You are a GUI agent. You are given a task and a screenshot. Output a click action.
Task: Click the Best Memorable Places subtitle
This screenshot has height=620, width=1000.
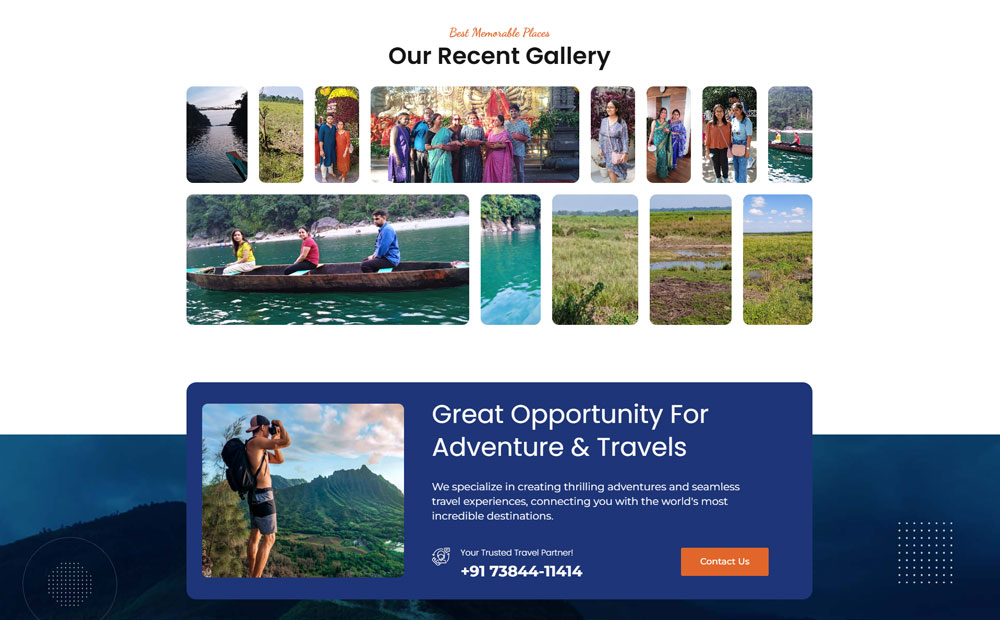499,33
